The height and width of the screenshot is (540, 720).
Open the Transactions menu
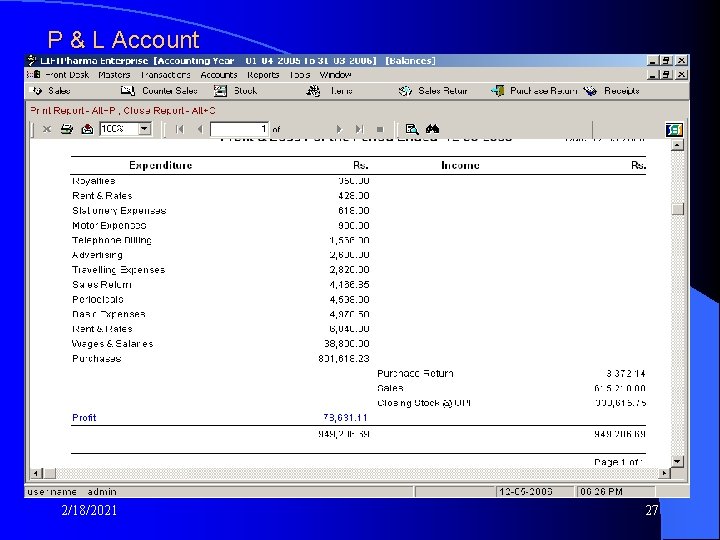pyautogui.click(x=166, y=75)
